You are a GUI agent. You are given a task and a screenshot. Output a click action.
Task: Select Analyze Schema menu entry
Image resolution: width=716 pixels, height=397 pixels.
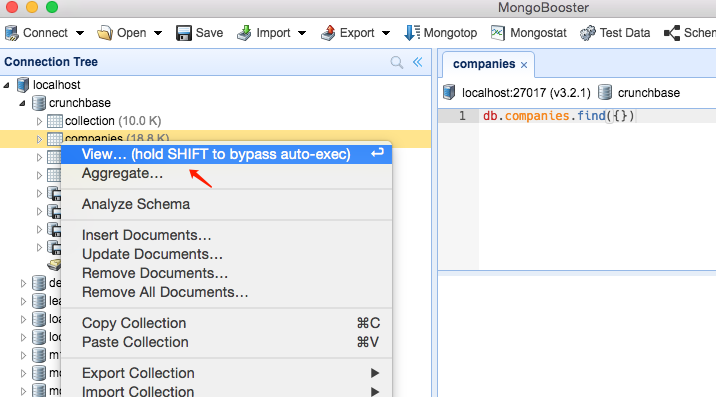click(x=226, y=204)
